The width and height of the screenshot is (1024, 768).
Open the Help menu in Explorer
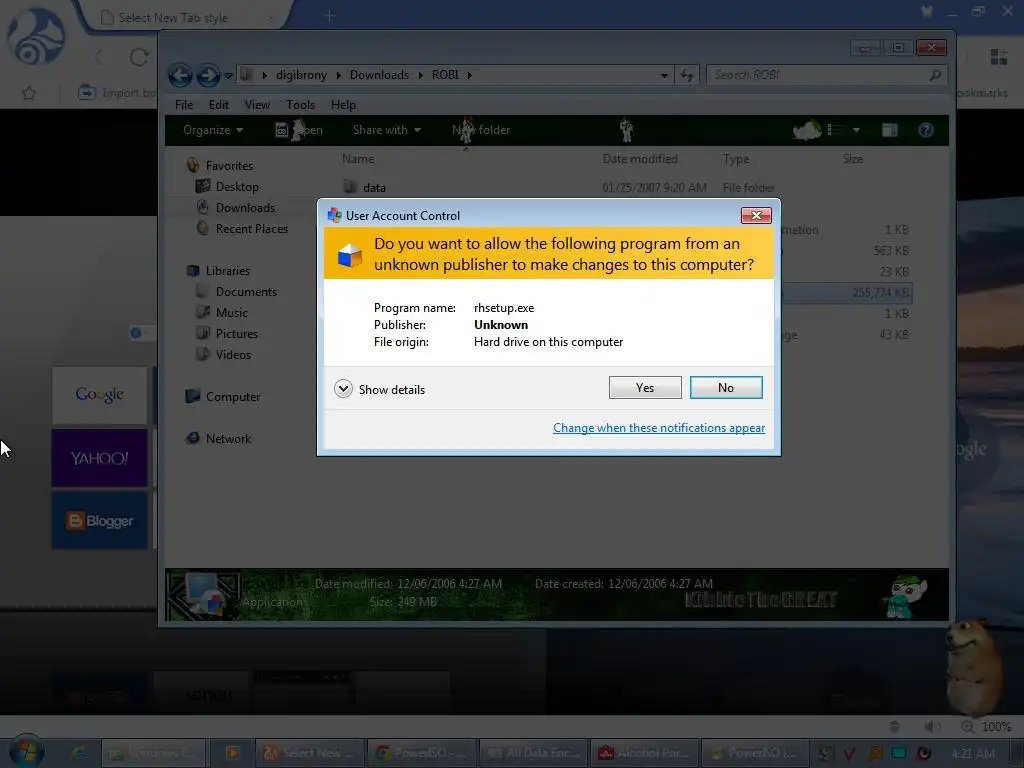tap(343, 105)
